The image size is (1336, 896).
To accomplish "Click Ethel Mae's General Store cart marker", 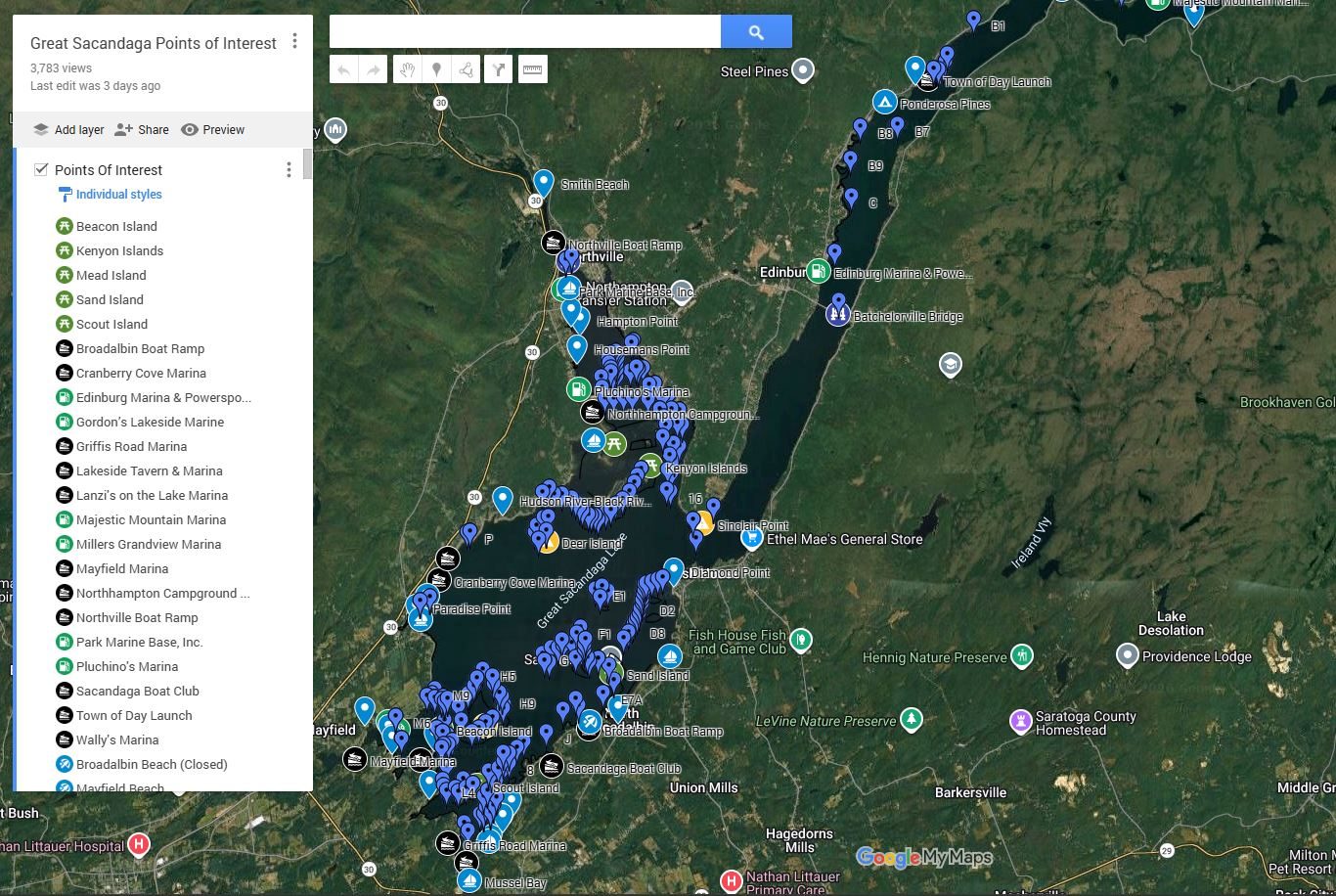I will 751,537.
